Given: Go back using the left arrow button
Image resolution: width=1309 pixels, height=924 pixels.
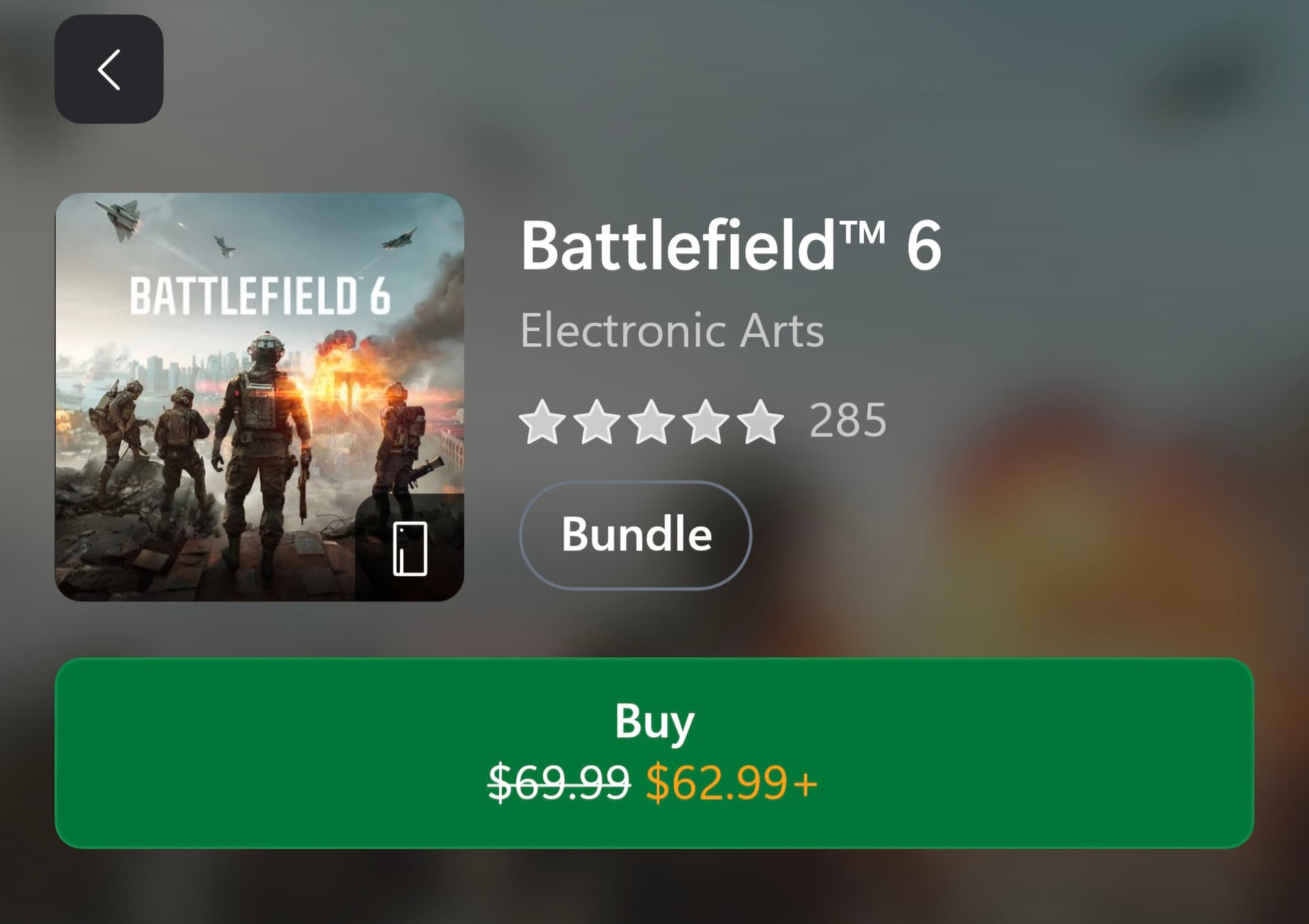Looking at the screenshot, I should pyautogui.click(x=109, y=69).
